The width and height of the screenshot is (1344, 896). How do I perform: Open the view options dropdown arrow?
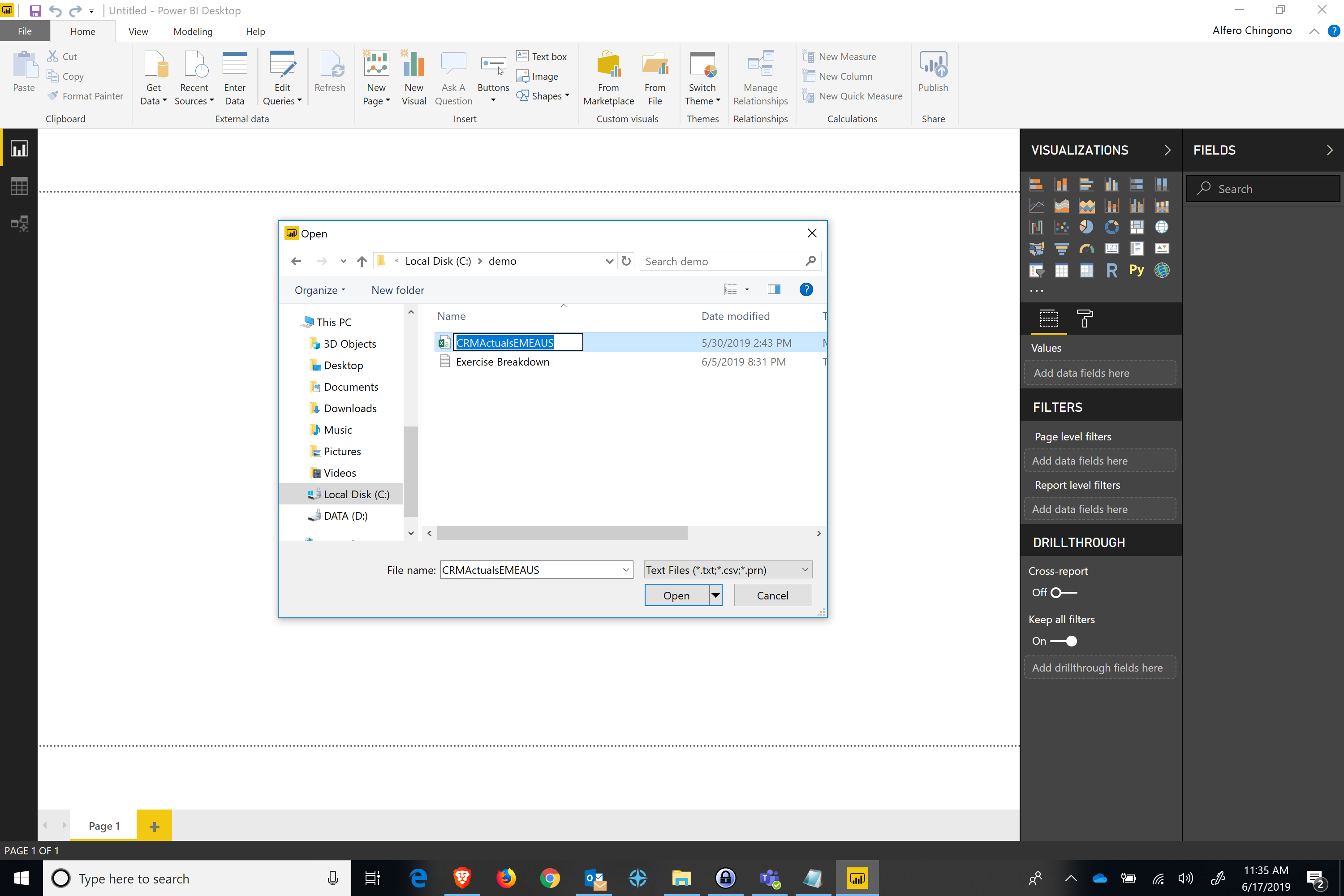point(747,290)
